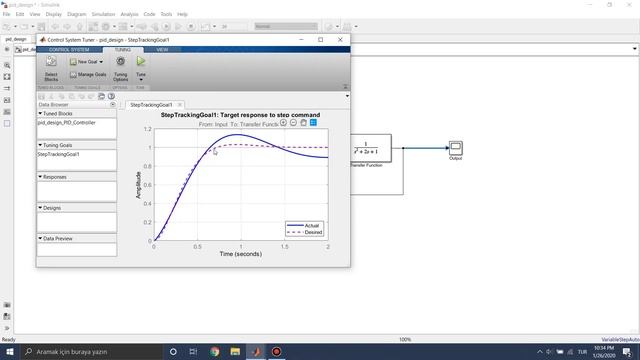Screen dimensions: 640x360
Task: Click the help question-mark icon in the Tuner toolbar
Action: [x=111, y=96]
